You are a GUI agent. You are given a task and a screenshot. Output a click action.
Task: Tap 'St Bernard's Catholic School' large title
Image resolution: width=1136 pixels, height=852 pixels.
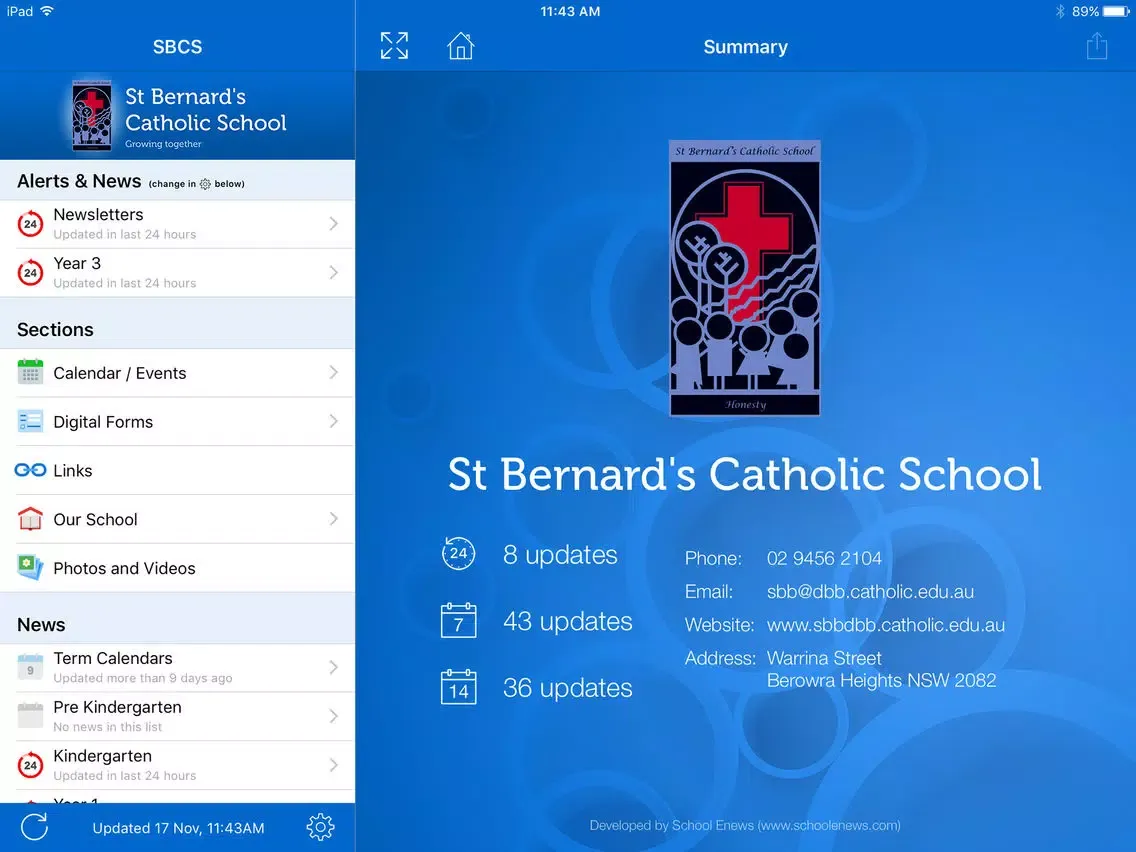745,475
